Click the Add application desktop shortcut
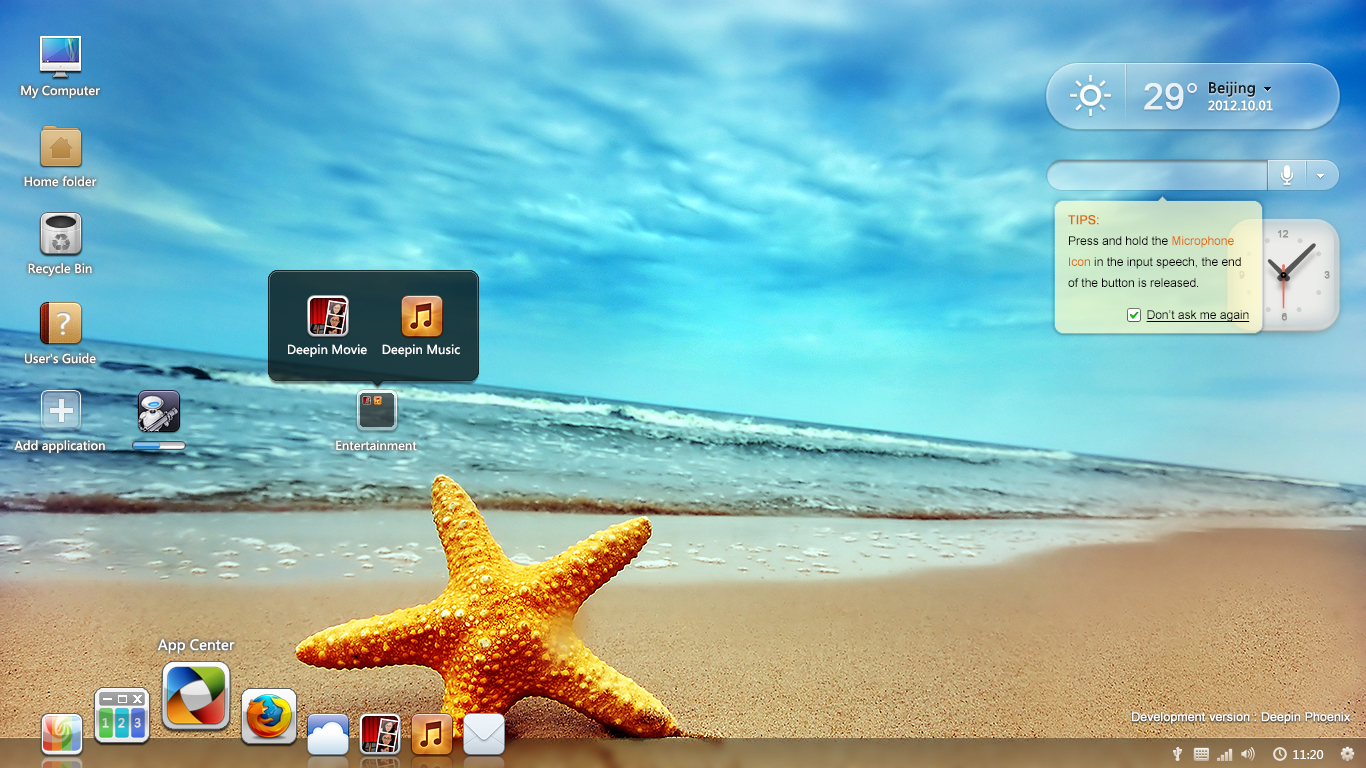Viewport: 1366px width, 768px height. click(x=60, y=410)
